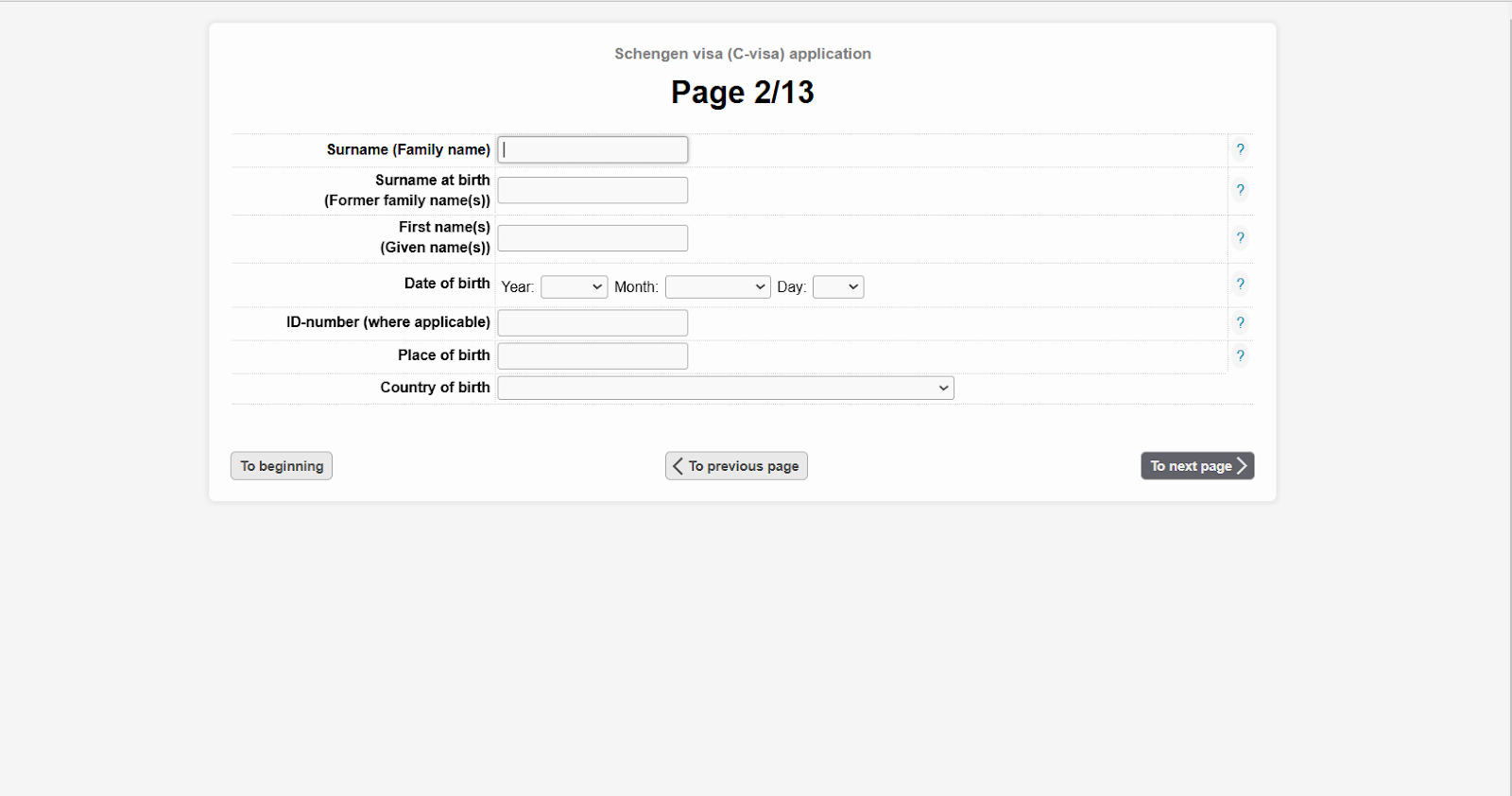This screenshot has height=796, width=1512.
Task: Focus the Surname (Family name) field
Action: click(x=593, y=149)
